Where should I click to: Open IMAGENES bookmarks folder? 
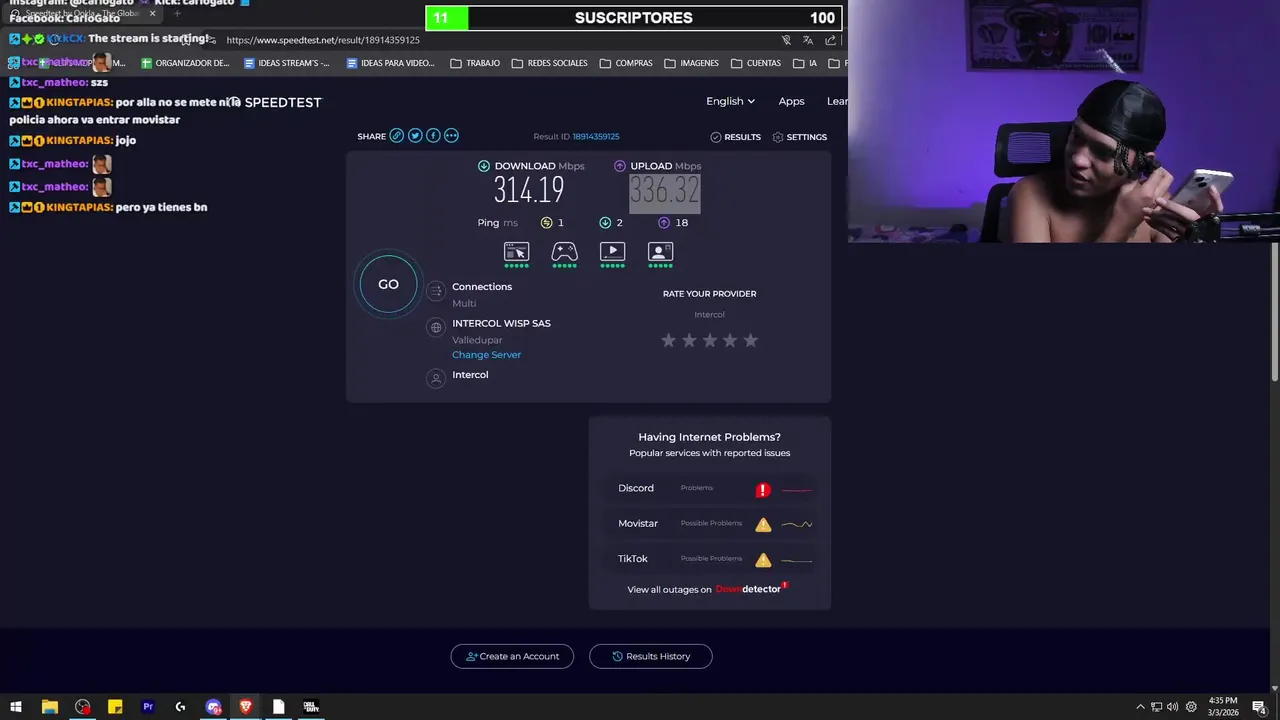(x=691, y=63)
